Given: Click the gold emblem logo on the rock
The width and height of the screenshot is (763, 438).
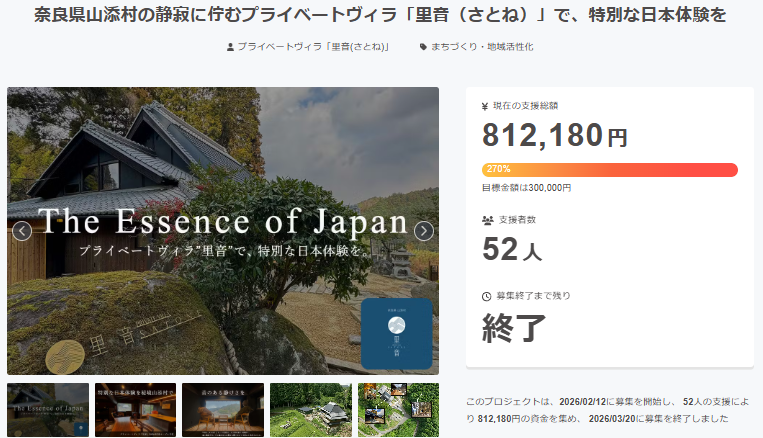Looking at the screenshot, I should 64,354.
